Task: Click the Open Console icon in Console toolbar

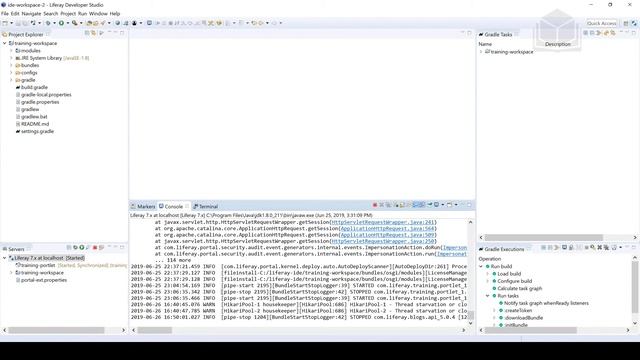Action: click(449, 205)
